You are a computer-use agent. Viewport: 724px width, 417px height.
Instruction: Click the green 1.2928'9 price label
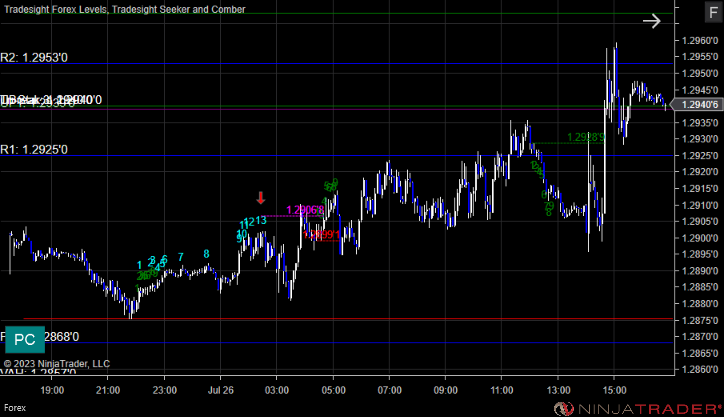[586, 137]
